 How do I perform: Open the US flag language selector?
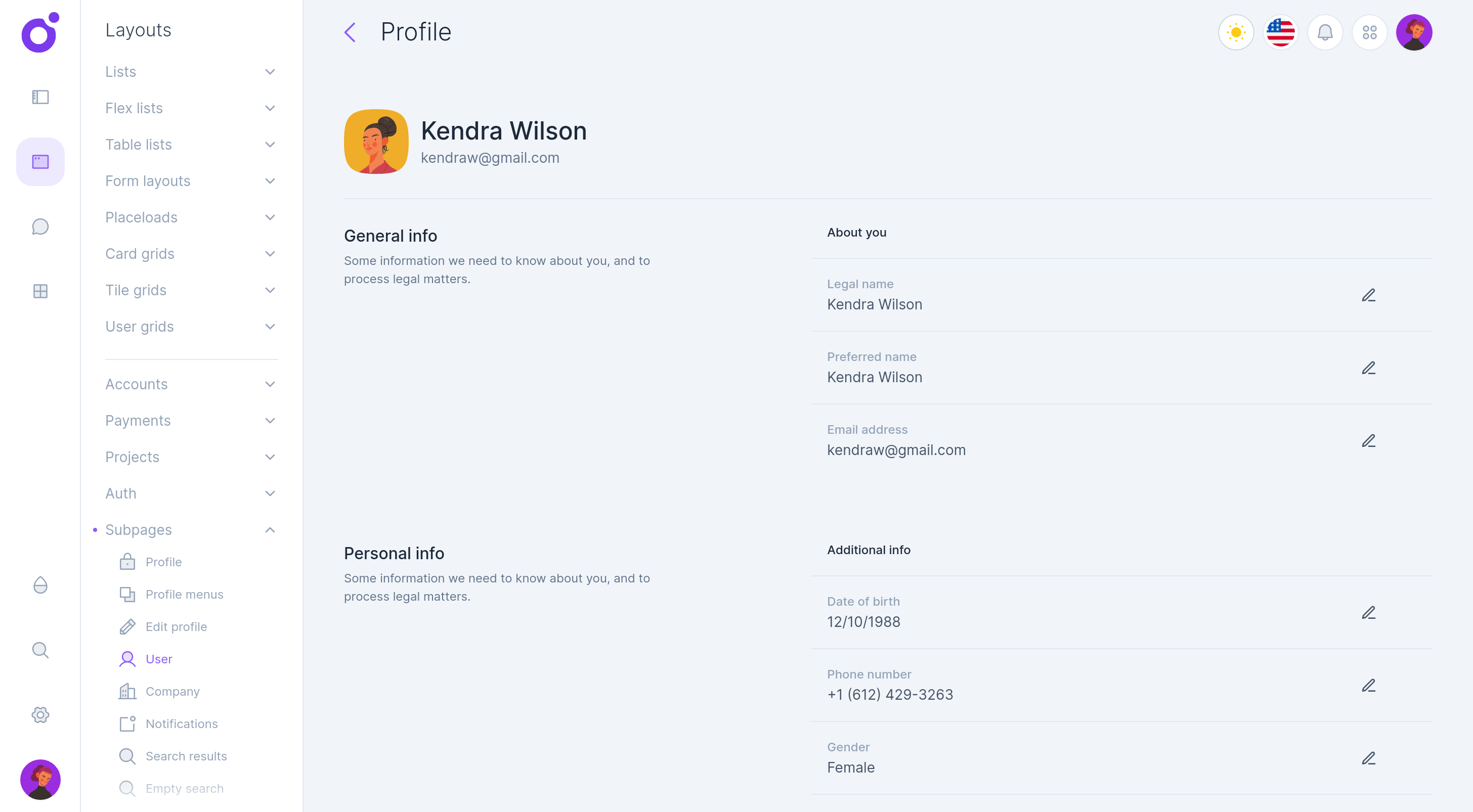(1280, 32)
